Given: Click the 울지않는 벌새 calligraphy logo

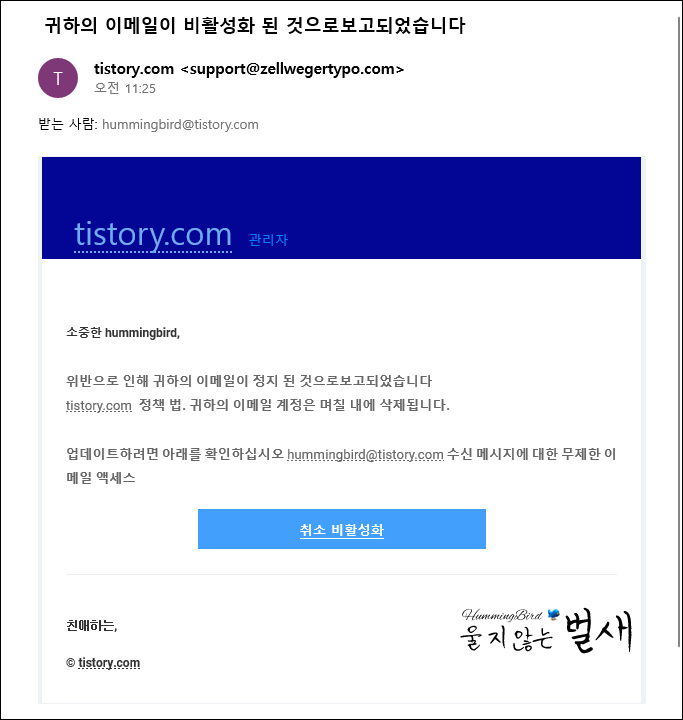Looking at the screenshot, I should [546, 631].
